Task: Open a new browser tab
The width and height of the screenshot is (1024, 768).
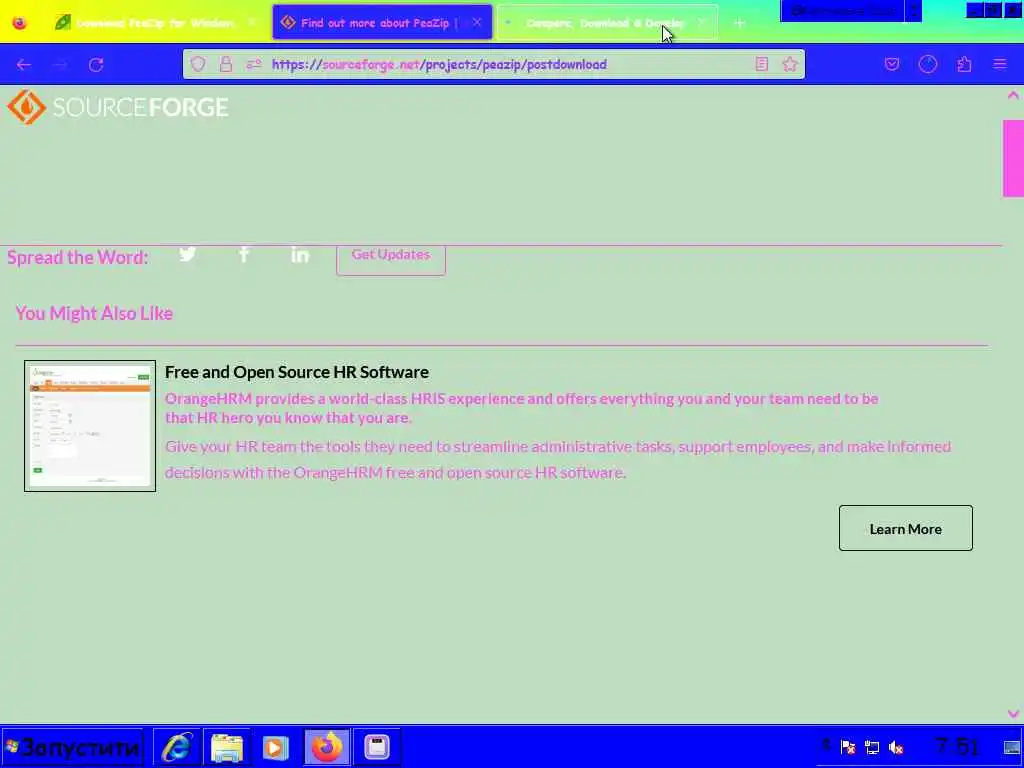Action: (x=739, y=23)
